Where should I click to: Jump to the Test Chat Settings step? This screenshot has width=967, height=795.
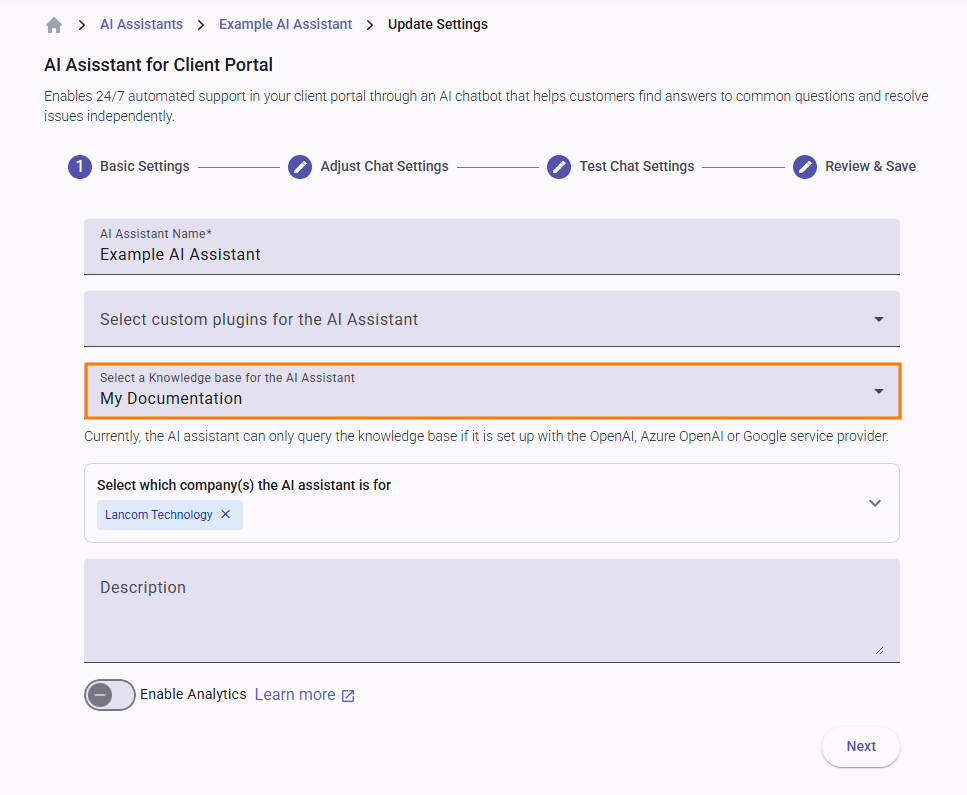coord(636,167)
